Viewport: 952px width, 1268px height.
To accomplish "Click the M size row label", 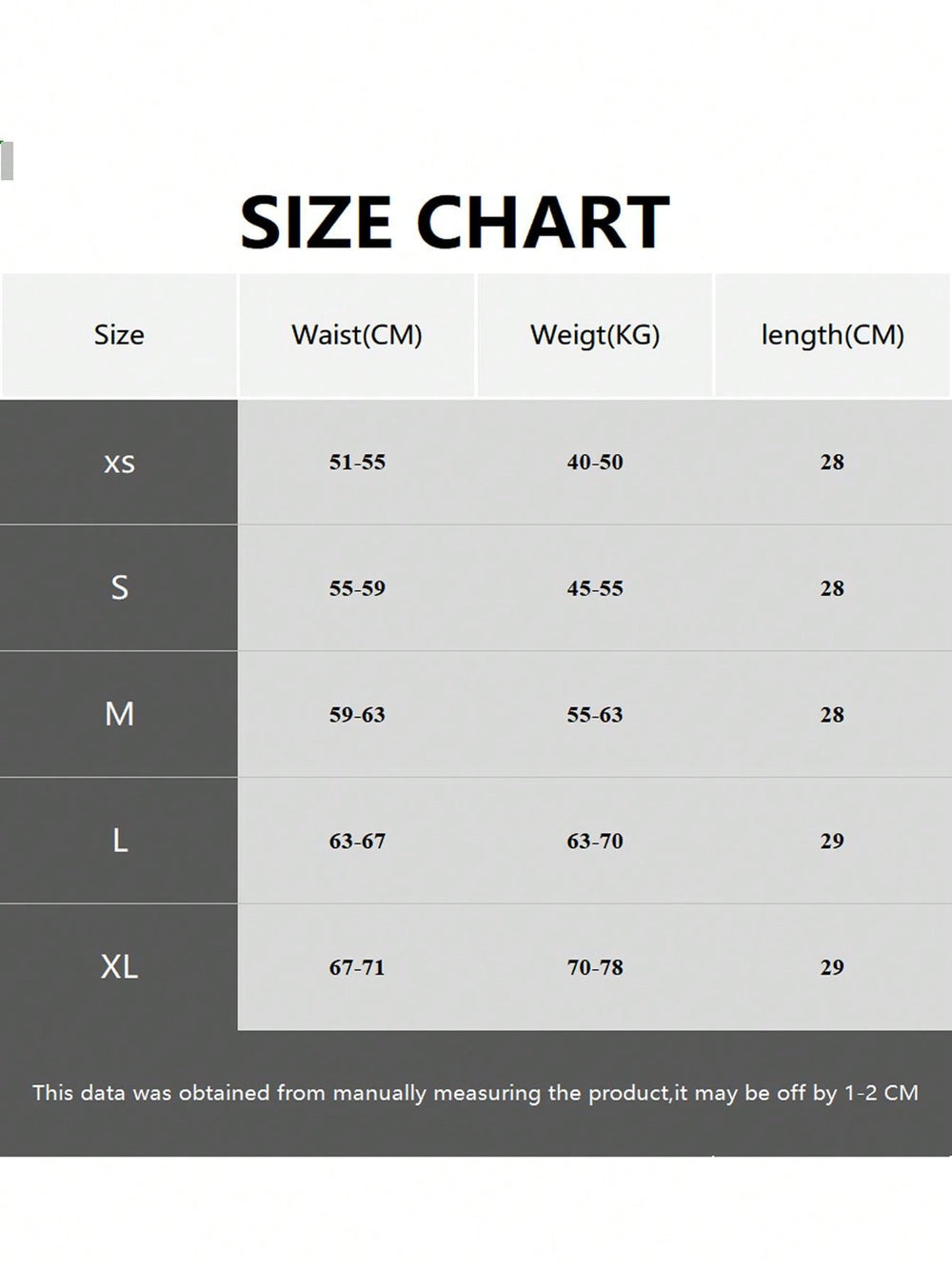I will [119, 714].
